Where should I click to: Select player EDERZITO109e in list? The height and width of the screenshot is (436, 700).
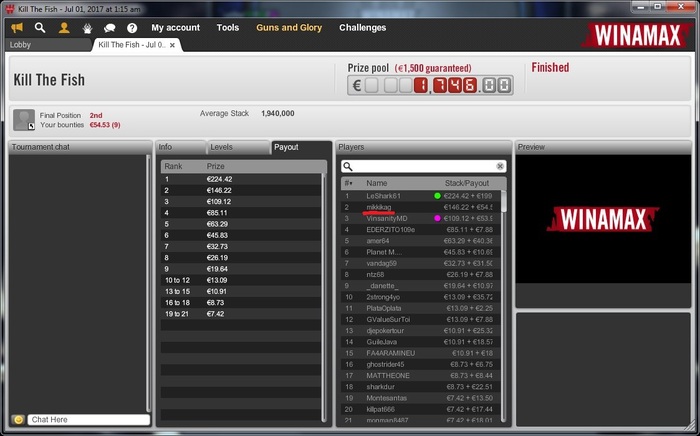[421, 229]
